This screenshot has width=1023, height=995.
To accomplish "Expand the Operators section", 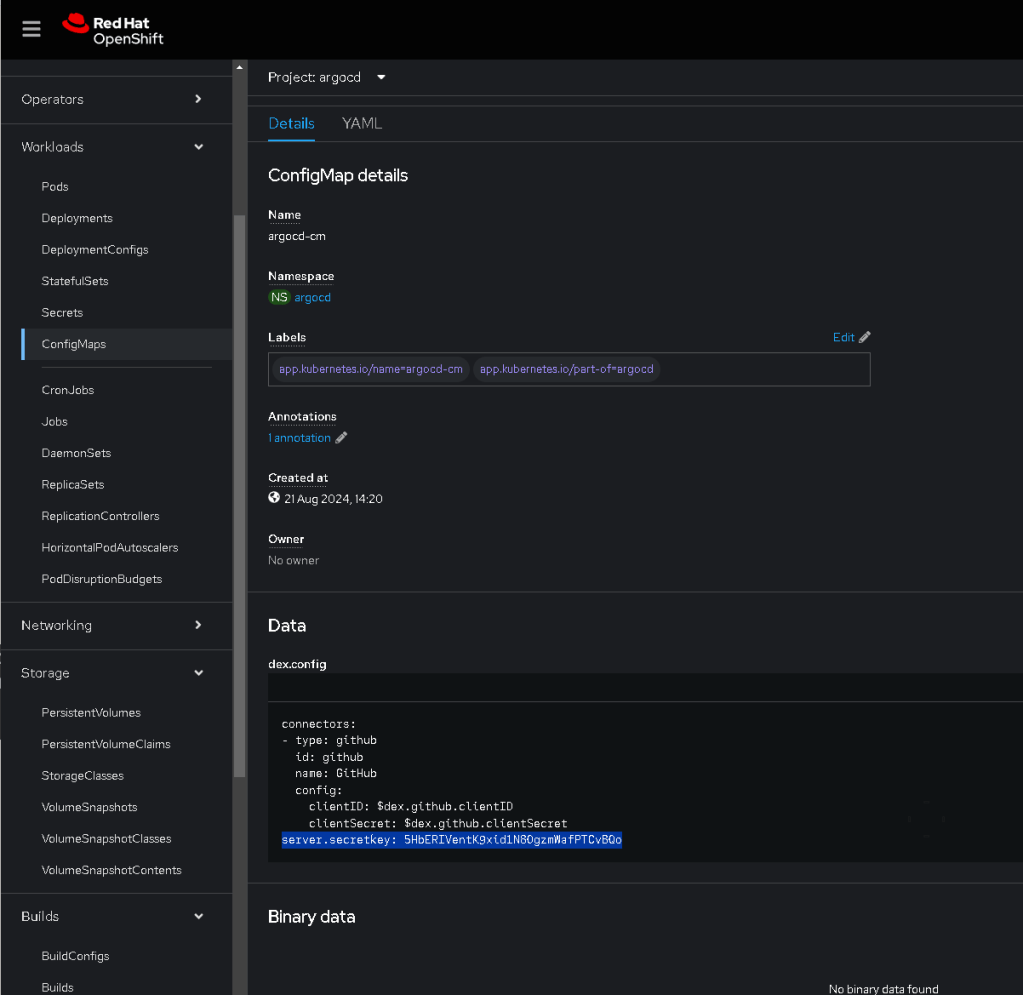I will tap(116, 99).
